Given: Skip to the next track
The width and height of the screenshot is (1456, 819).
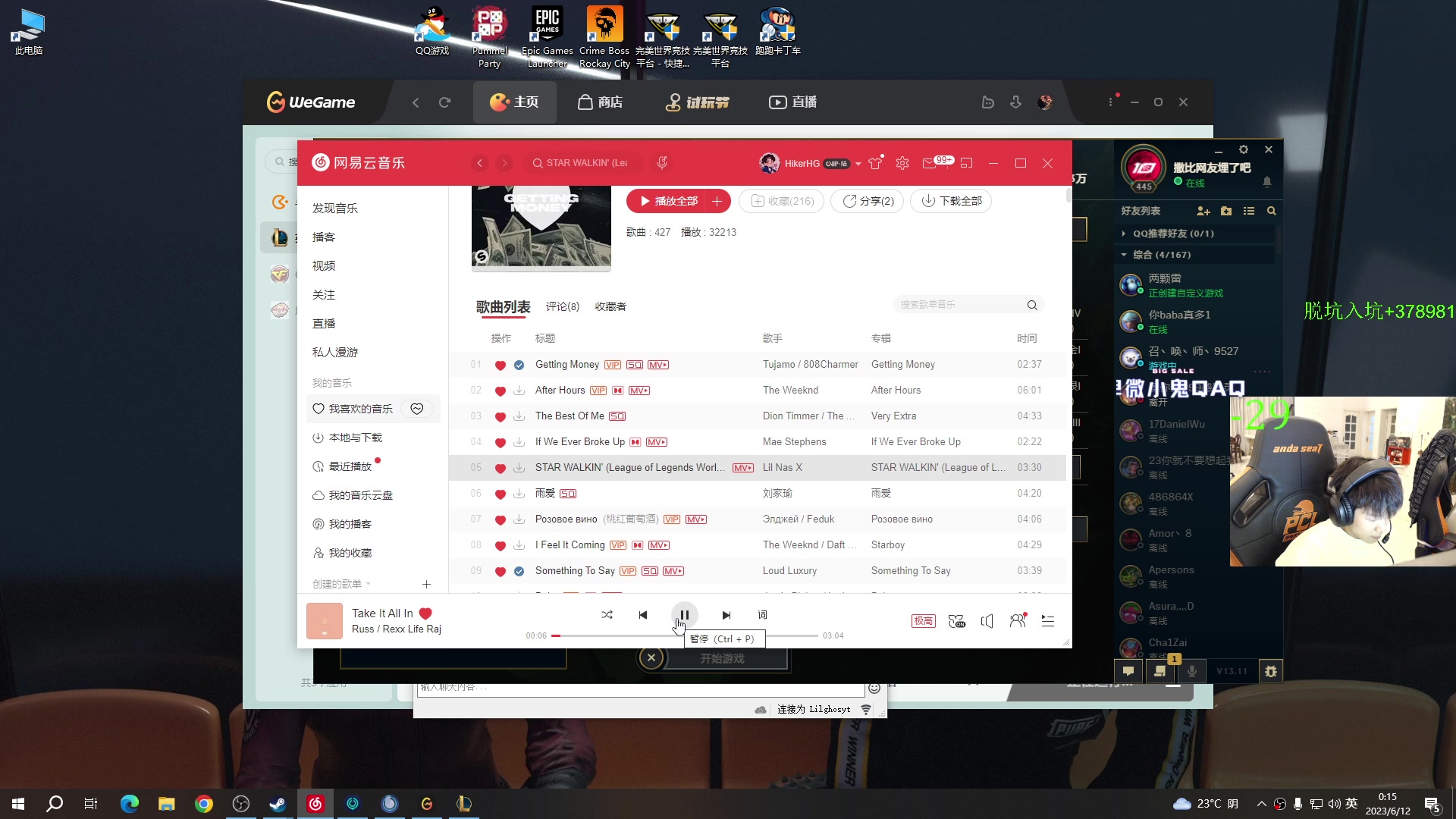Looking at the screenshot, I should pos(726,615).
